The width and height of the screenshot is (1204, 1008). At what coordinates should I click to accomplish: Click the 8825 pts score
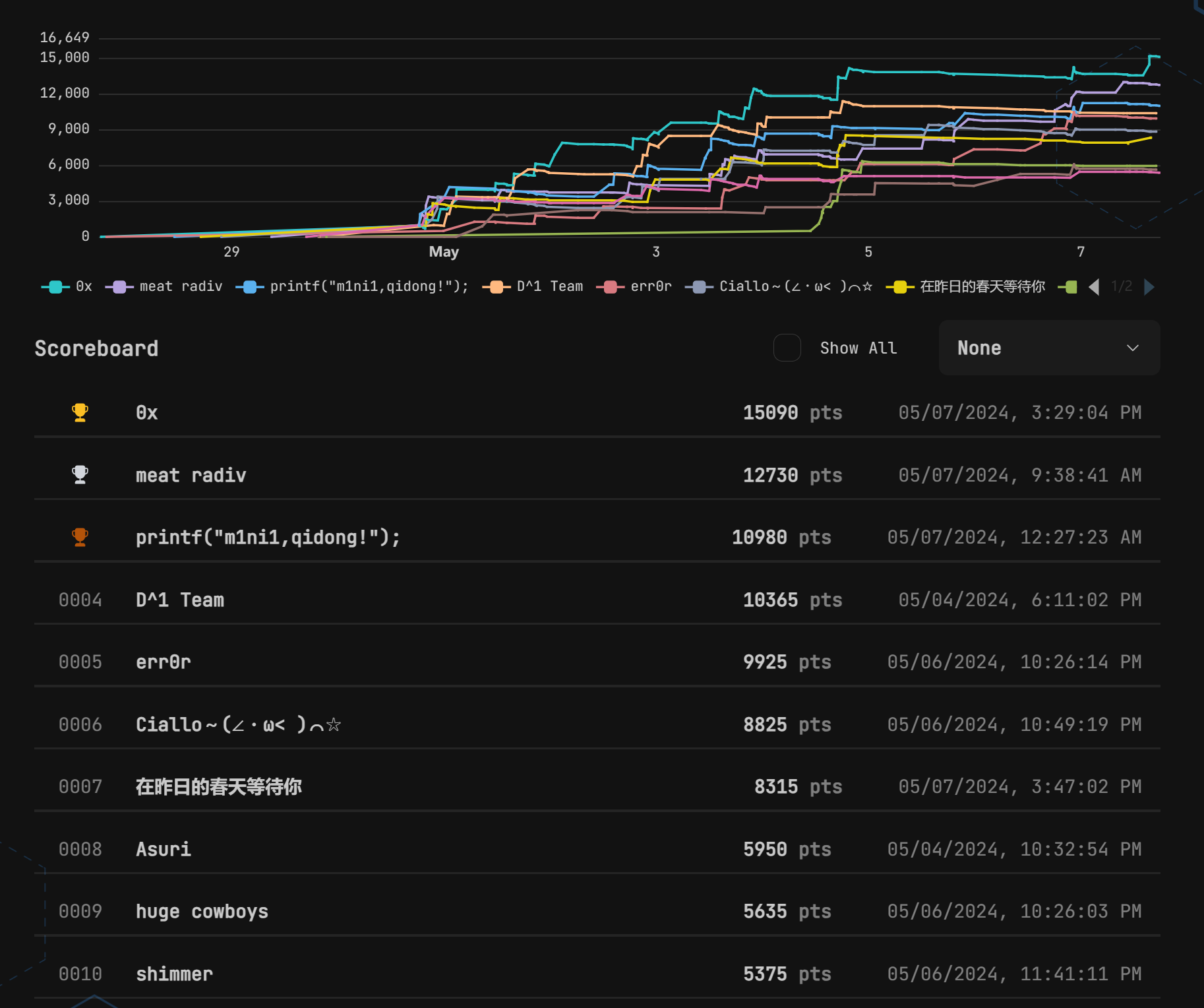(787, 724)
